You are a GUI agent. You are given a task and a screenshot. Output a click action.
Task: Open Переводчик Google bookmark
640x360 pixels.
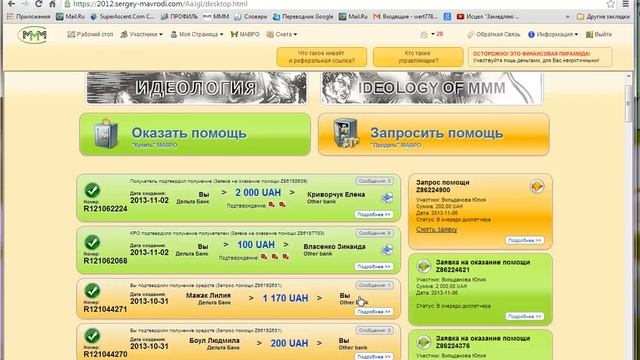point(303,17)
